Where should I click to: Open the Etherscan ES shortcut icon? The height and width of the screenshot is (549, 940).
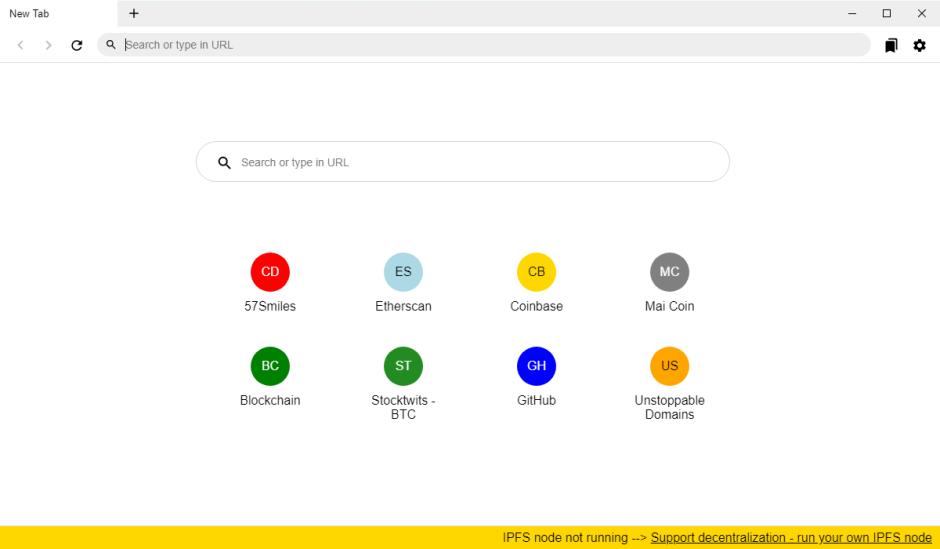[x=403, y=272]
